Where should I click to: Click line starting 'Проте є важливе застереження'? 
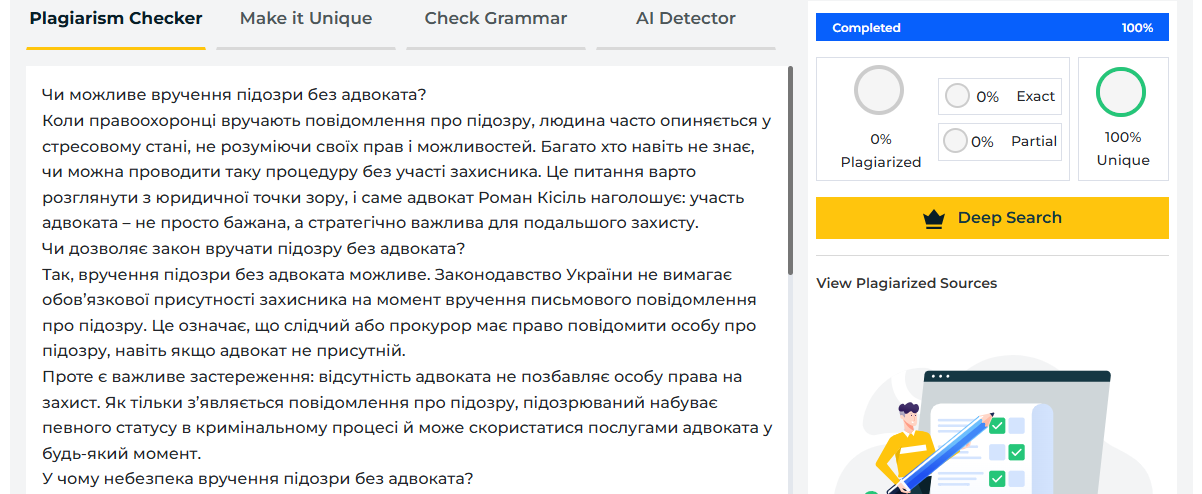[392, 377]
